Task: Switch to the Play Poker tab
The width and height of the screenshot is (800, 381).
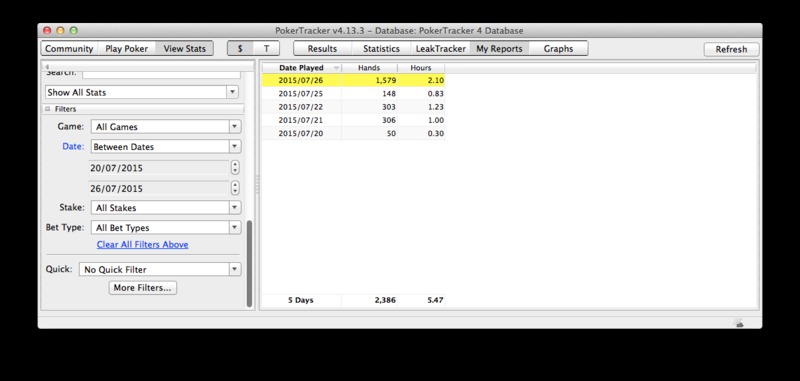Action: pyautogui.click(x=126, y=48)
